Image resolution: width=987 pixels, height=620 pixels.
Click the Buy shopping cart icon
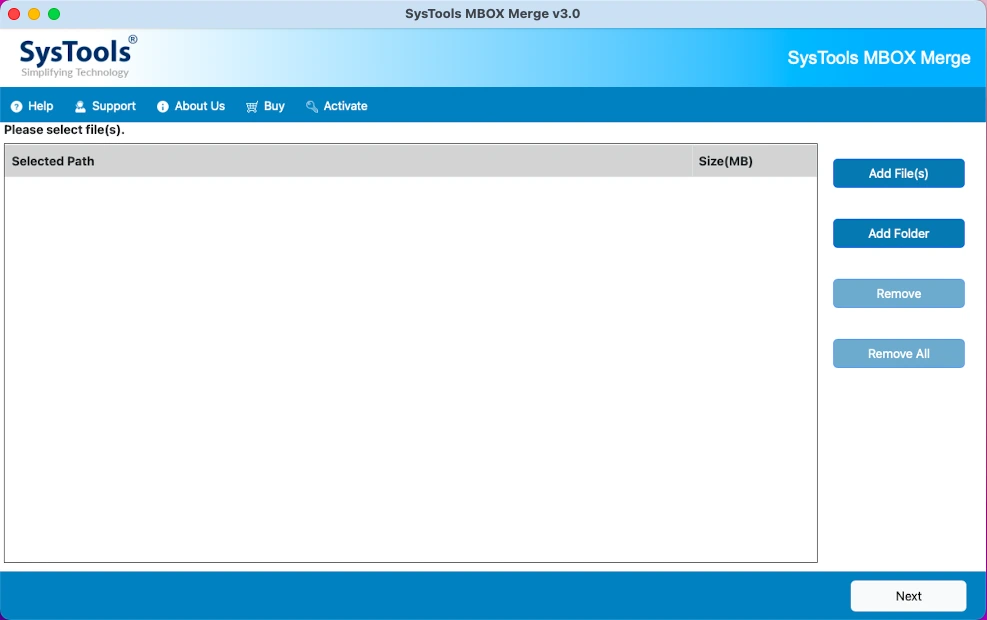click(252, 106)
